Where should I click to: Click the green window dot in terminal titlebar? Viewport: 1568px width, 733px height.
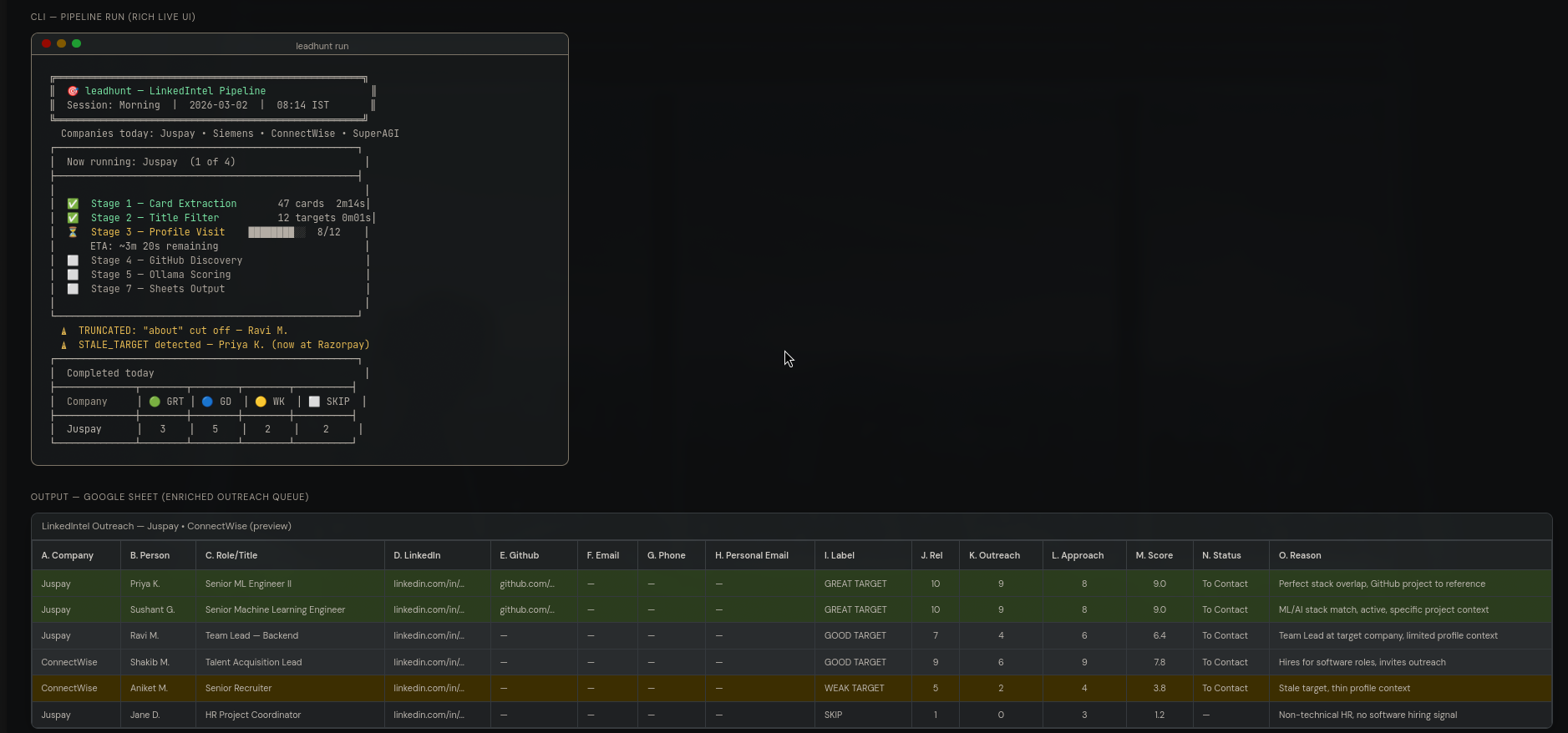[77, 43]
